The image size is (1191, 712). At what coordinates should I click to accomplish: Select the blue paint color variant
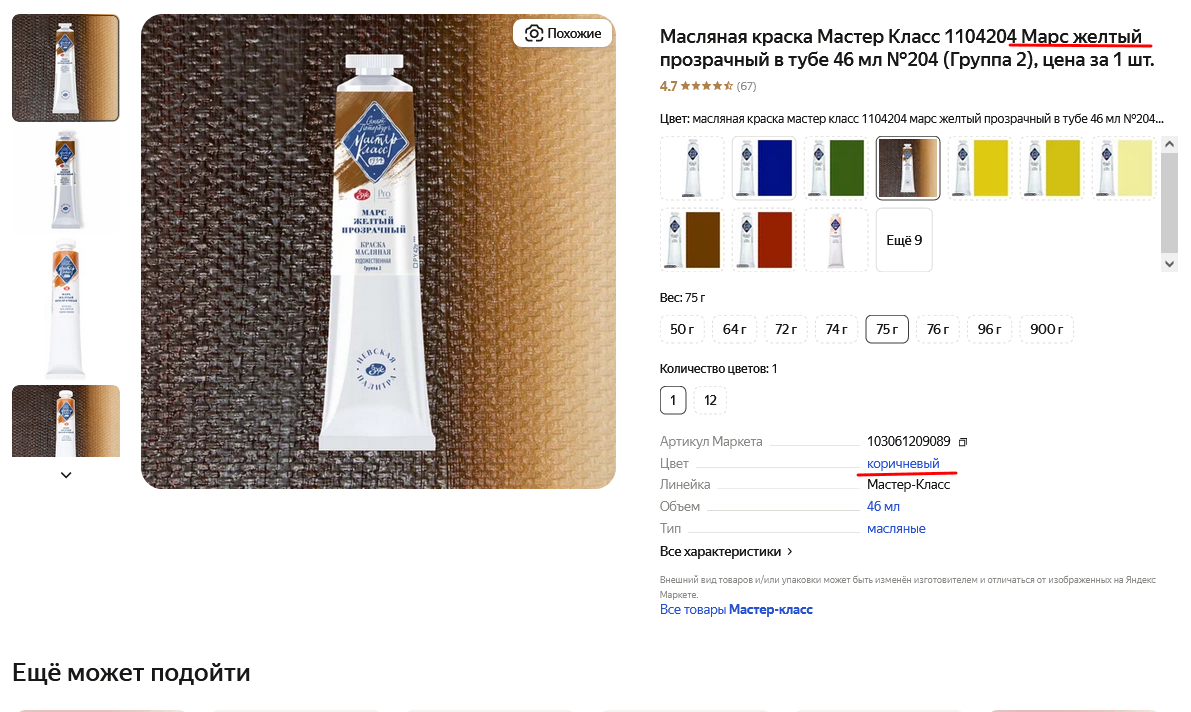pos(764,168)
